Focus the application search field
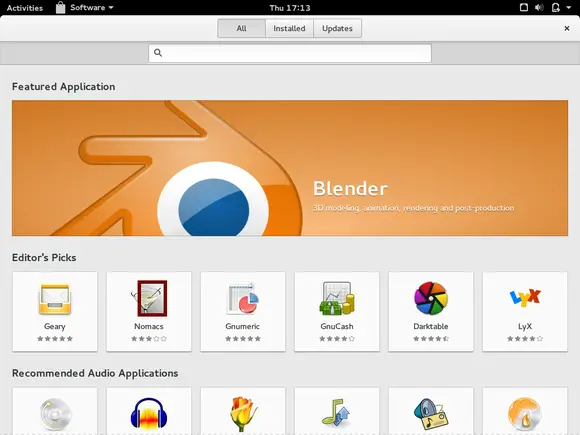The image size is (580, 435). click(x=290, y=53)
